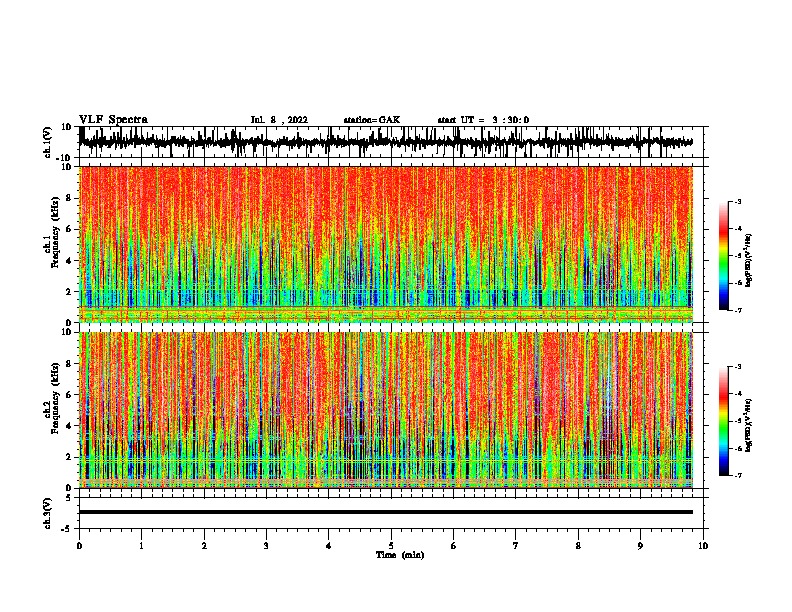Image resolution: width=792 pixels, height=612 pixels.
Task: Click time axis tick label "7"
Action: [516, 546]
